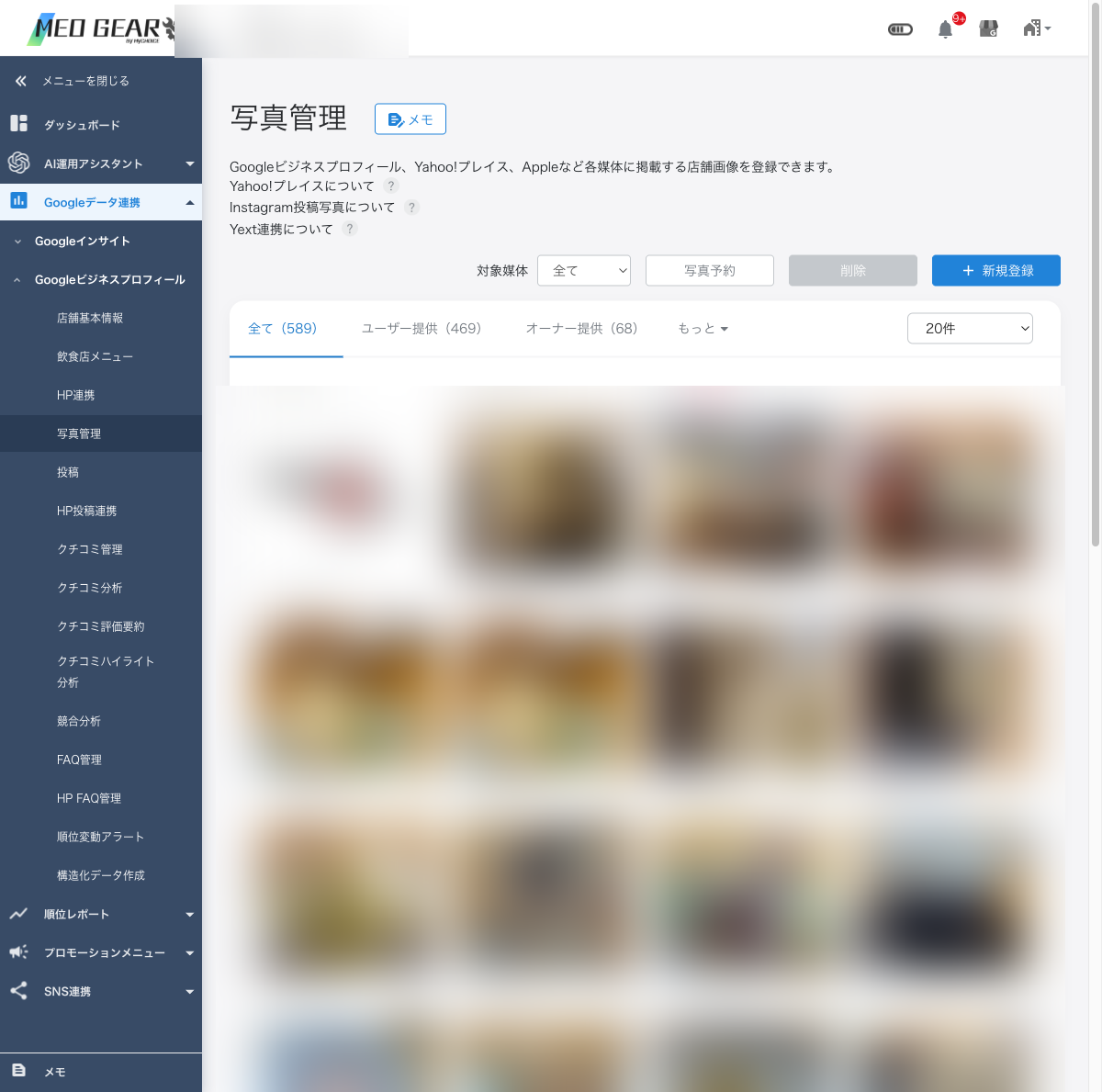Open the Dashboard icon in sidebar
This screenshot has width=1102, height=1092.
[x=19, y=123]
